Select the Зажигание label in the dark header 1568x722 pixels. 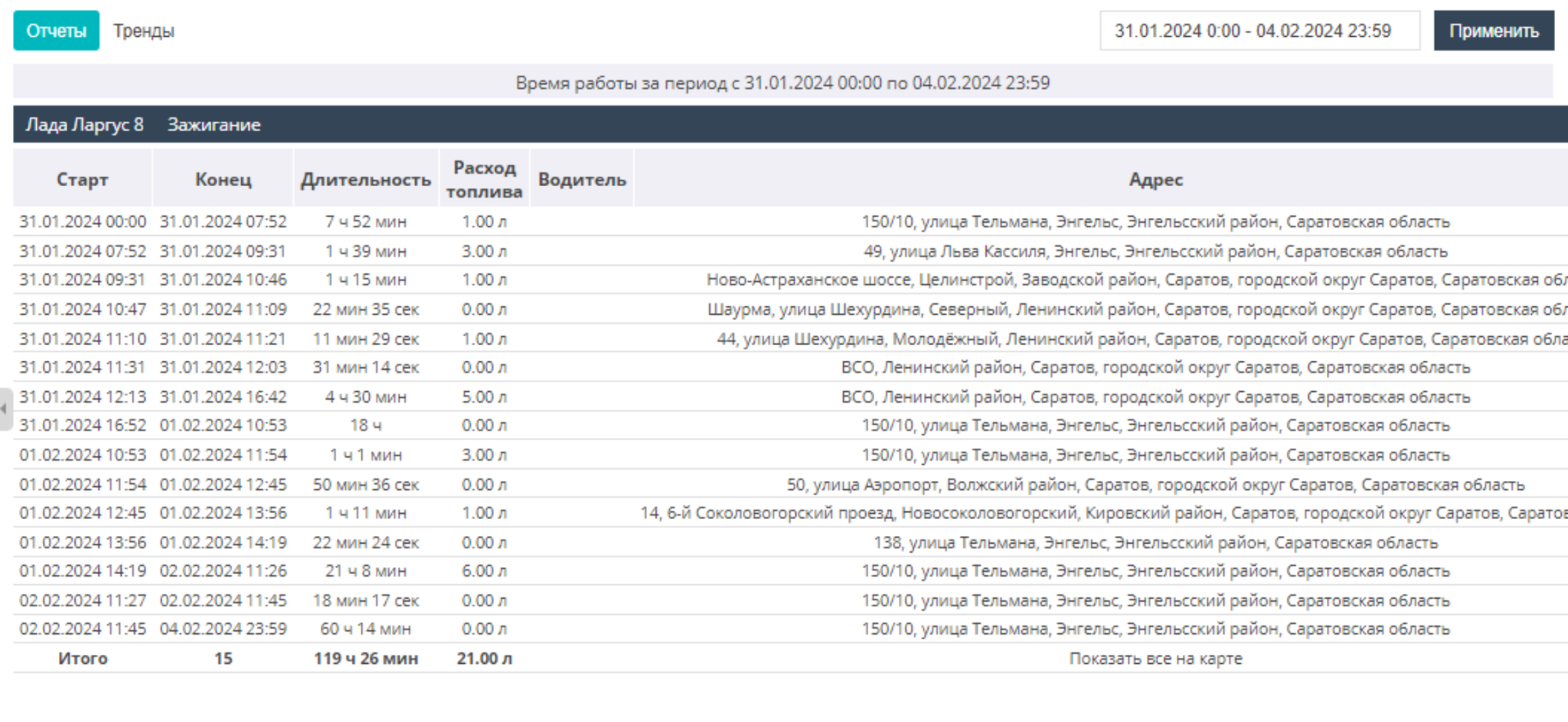point(214,124)
